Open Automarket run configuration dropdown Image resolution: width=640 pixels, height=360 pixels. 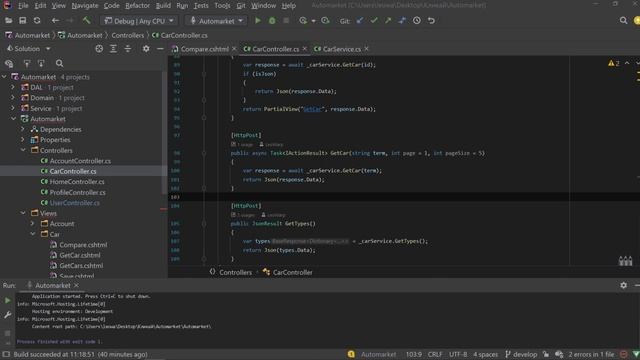216,21
